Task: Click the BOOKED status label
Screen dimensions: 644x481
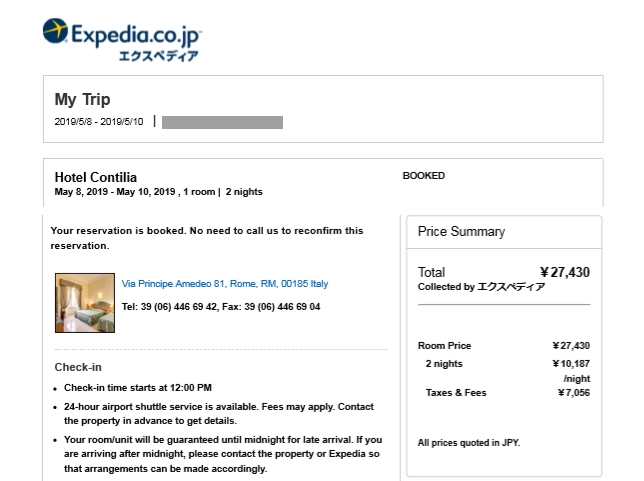Action: click(423, 176)
